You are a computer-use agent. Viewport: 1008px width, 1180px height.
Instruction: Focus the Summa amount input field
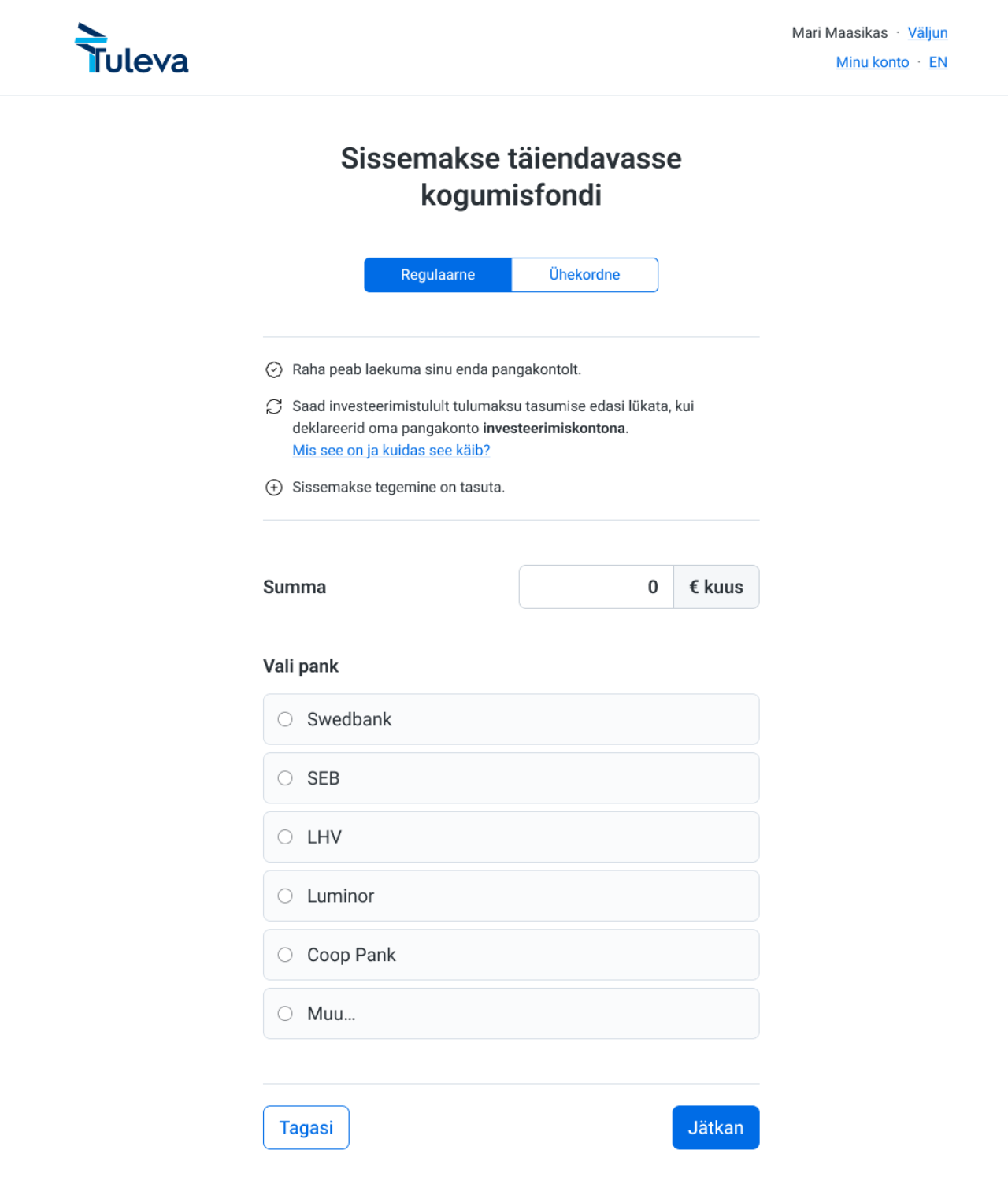click(596, 587)
